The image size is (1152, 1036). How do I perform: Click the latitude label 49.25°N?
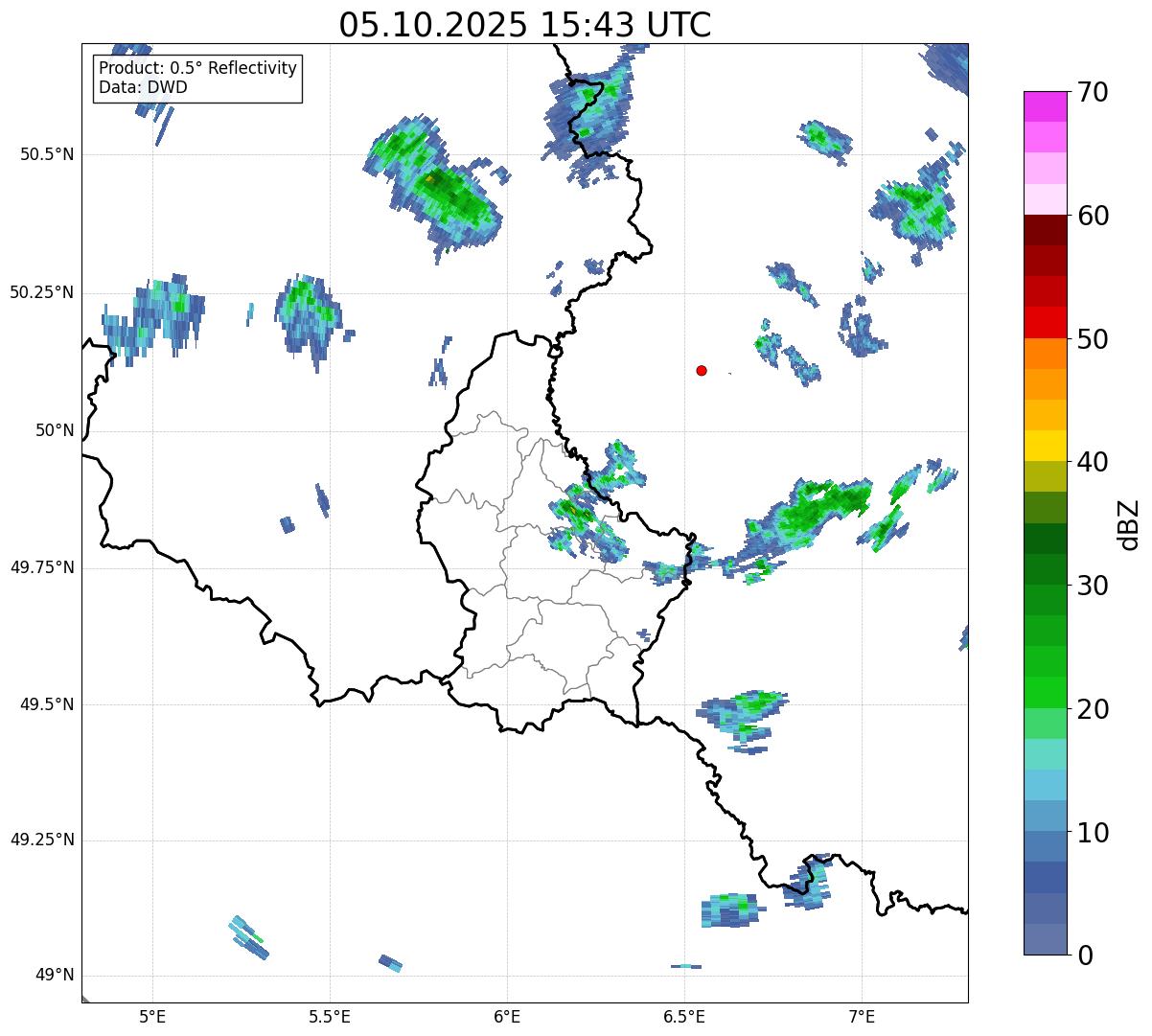[x=42, y=840]
